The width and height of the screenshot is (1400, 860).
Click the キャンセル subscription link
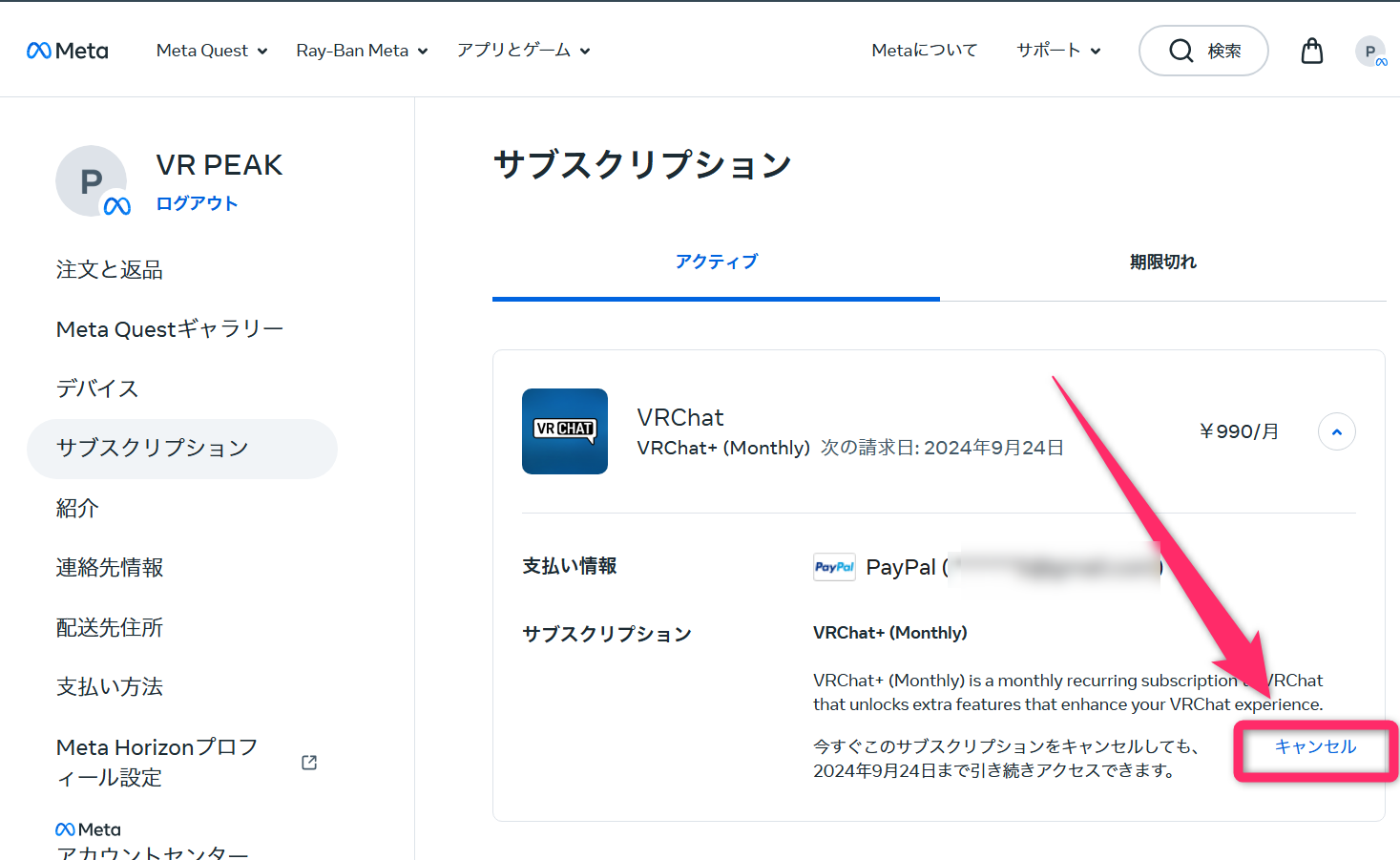tap(1315, 746)
